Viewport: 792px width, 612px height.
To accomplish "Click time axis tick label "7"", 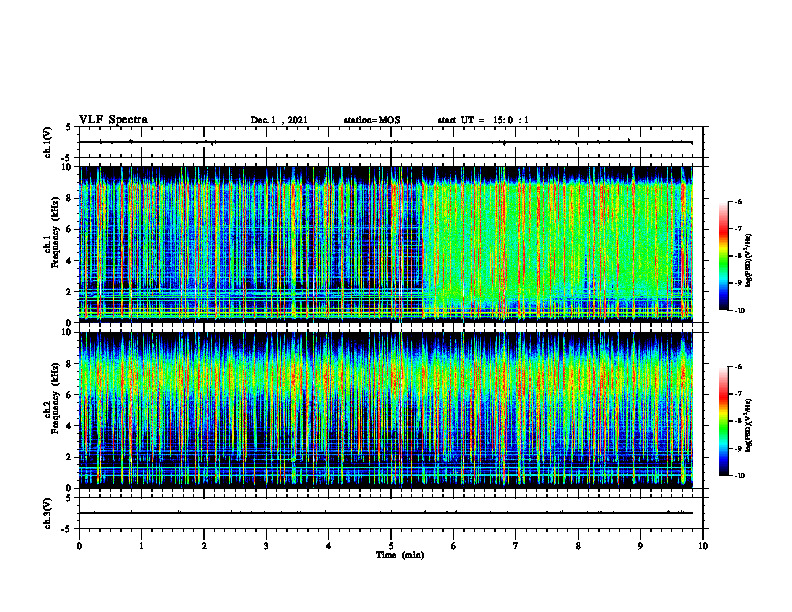I will point(516,545).
